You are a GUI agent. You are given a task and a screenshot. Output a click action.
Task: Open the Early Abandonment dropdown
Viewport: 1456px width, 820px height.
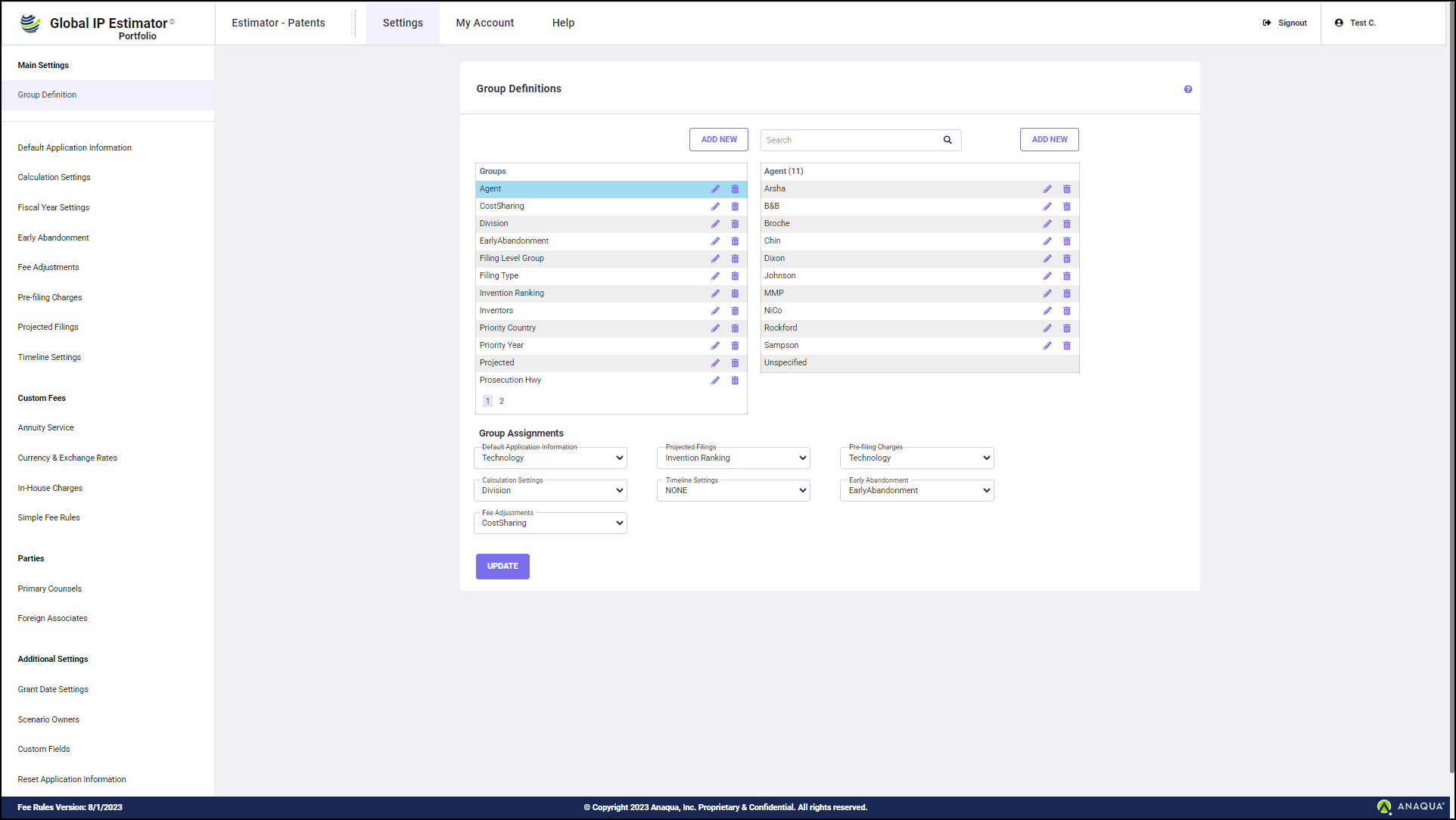[x=916, y=490]
